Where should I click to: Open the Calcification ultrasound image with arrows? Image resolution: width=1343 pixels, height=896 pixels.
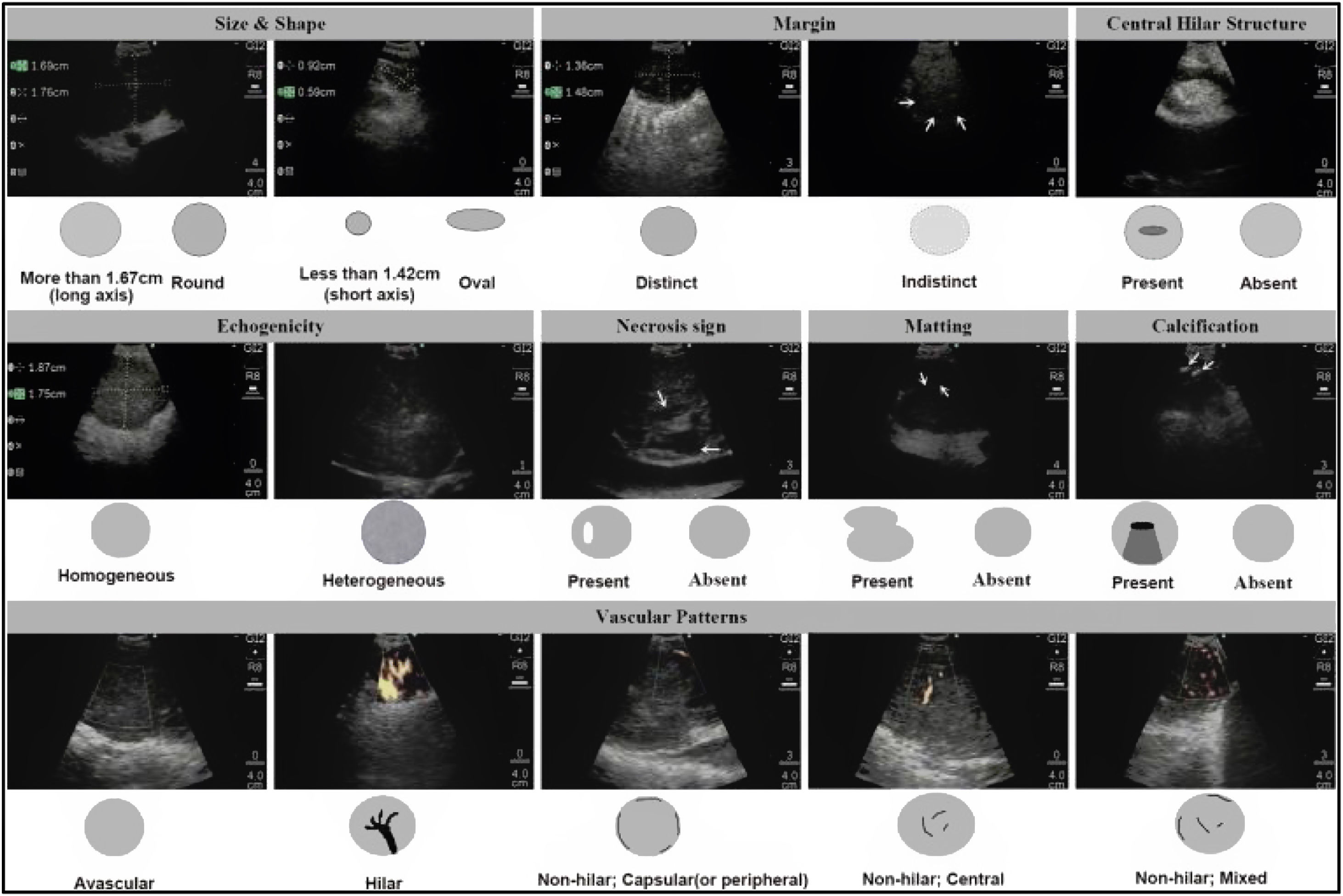1205,420
